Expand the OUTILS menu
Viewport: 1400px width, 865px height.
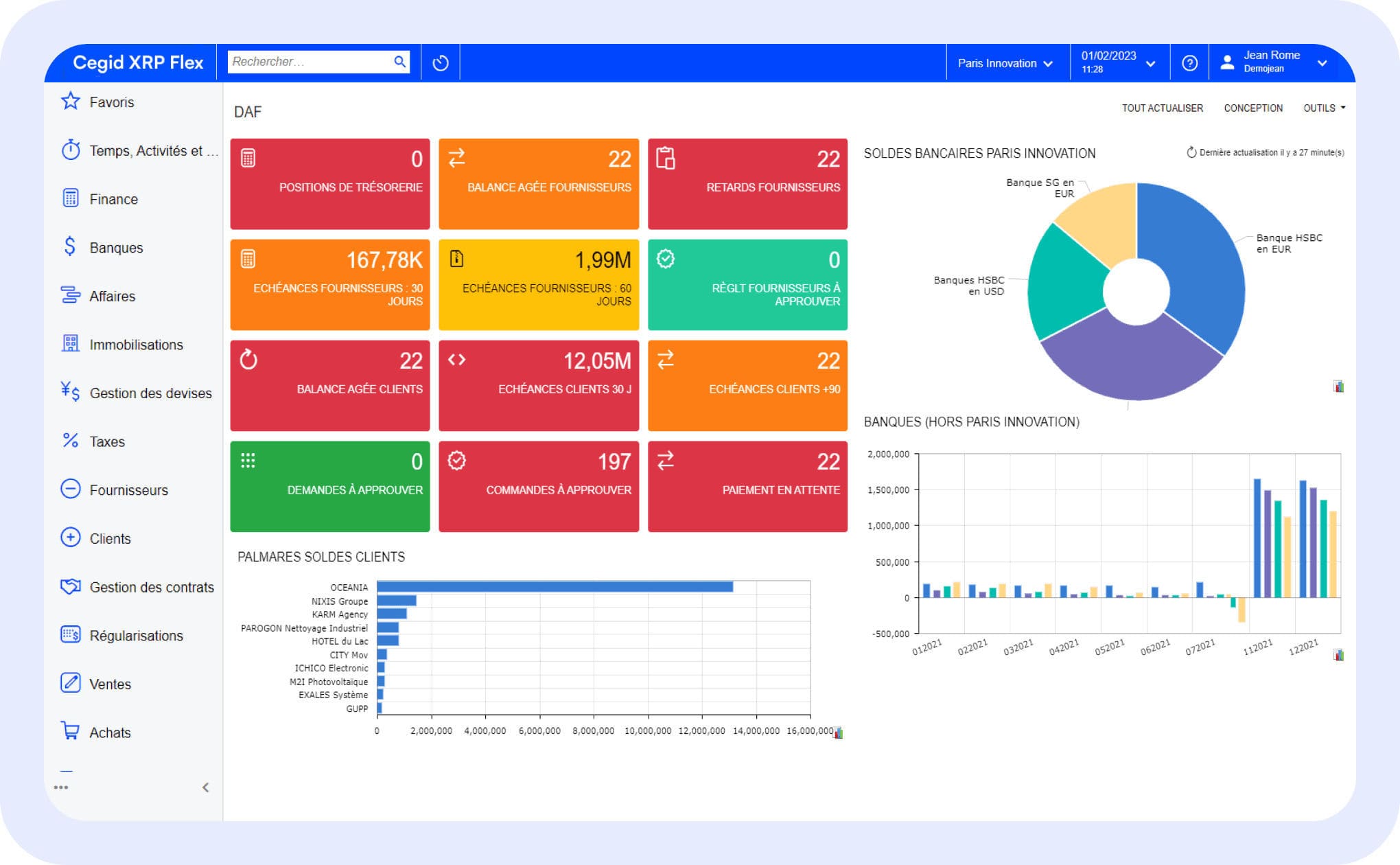click(1325, 108)
